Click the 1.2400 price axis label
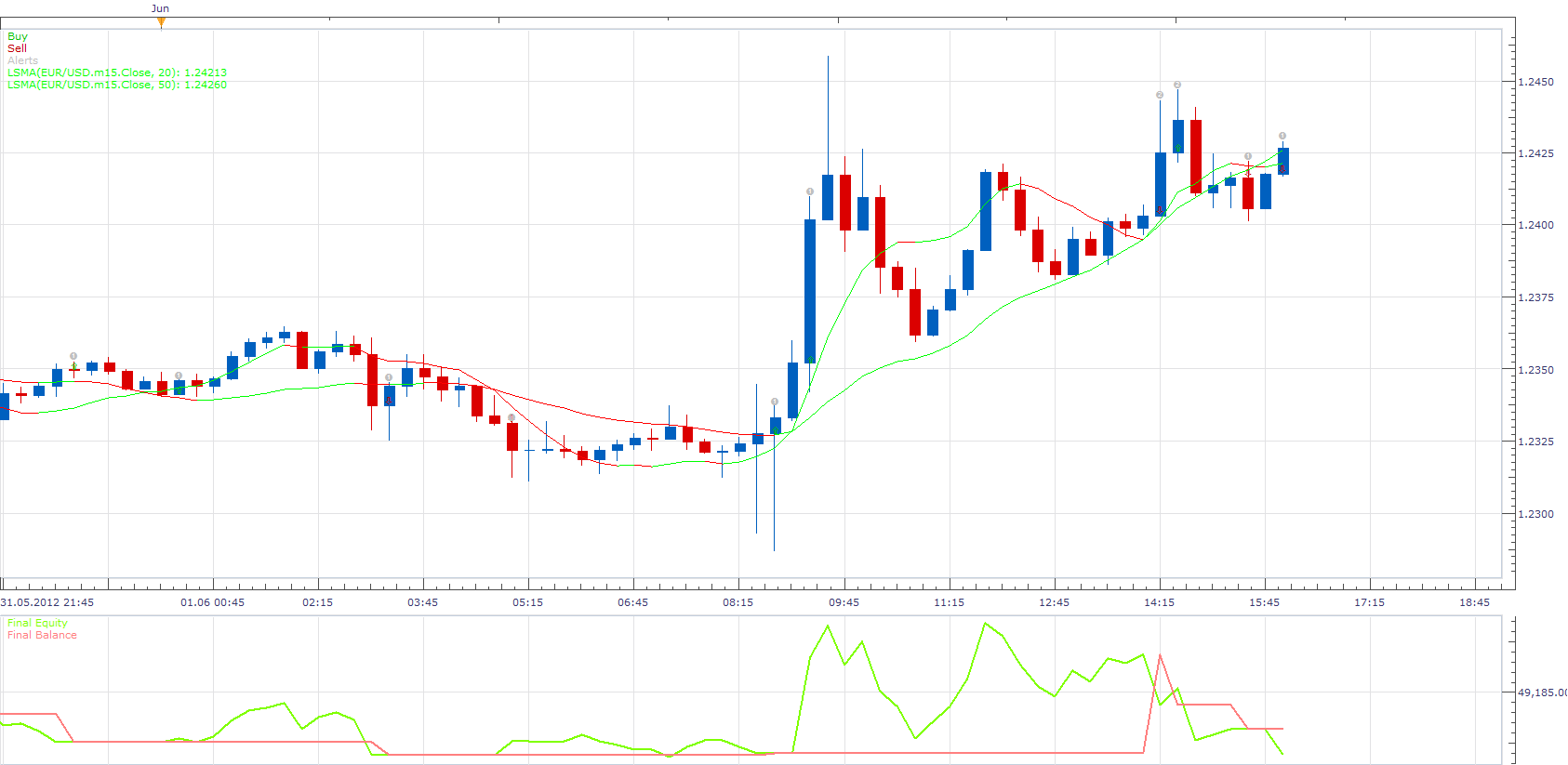 pos(1535,225)
